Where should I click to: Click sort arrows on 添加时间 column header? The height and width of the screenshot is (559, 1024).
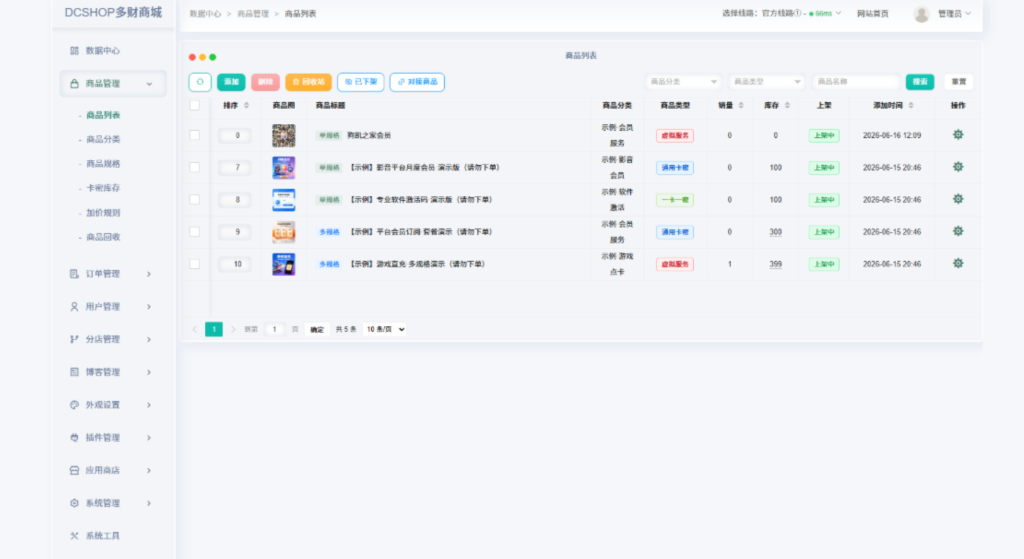point(911,105)
